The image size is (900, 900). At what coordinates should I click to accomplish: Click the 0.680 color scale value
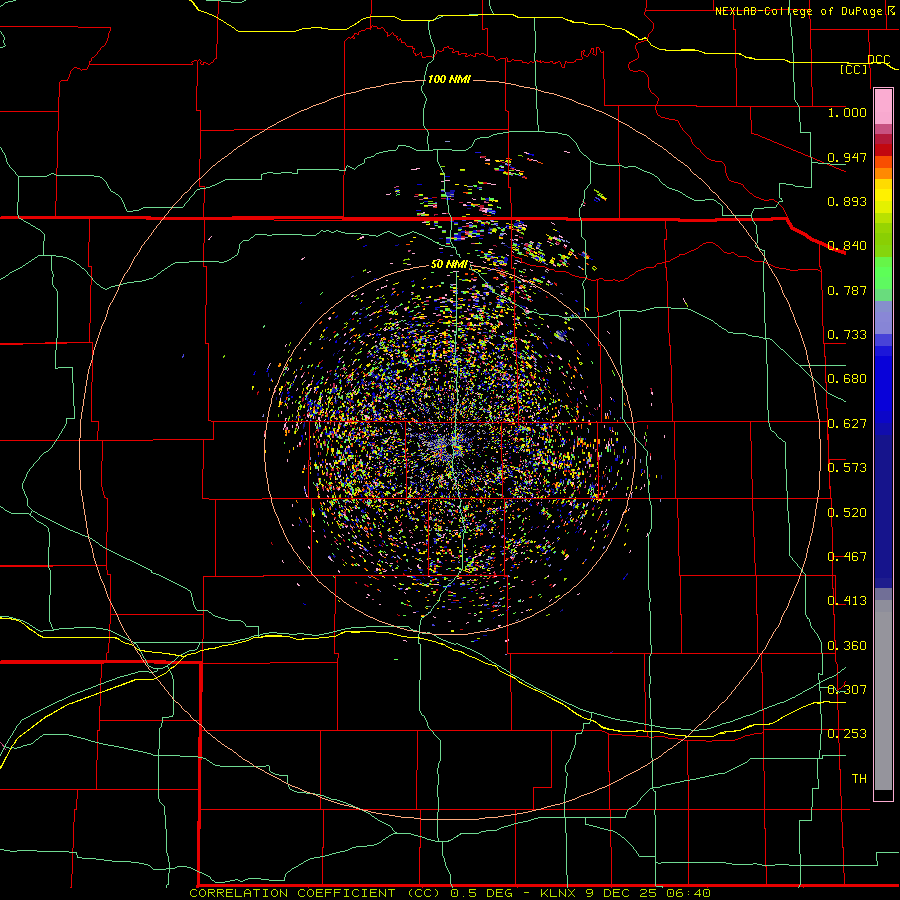[847, 379]
